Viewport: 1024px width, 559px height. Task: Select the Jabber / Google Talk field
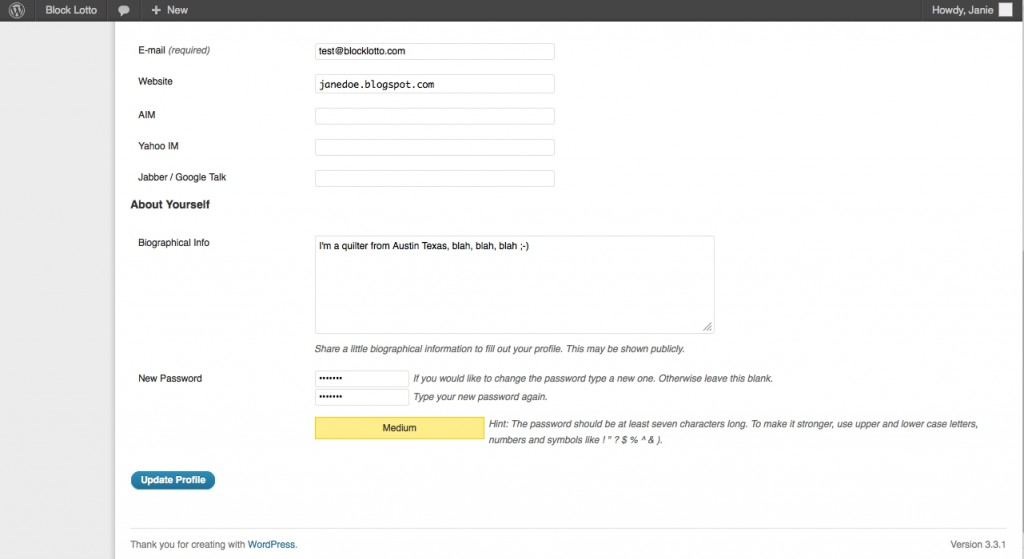[435, 178]
